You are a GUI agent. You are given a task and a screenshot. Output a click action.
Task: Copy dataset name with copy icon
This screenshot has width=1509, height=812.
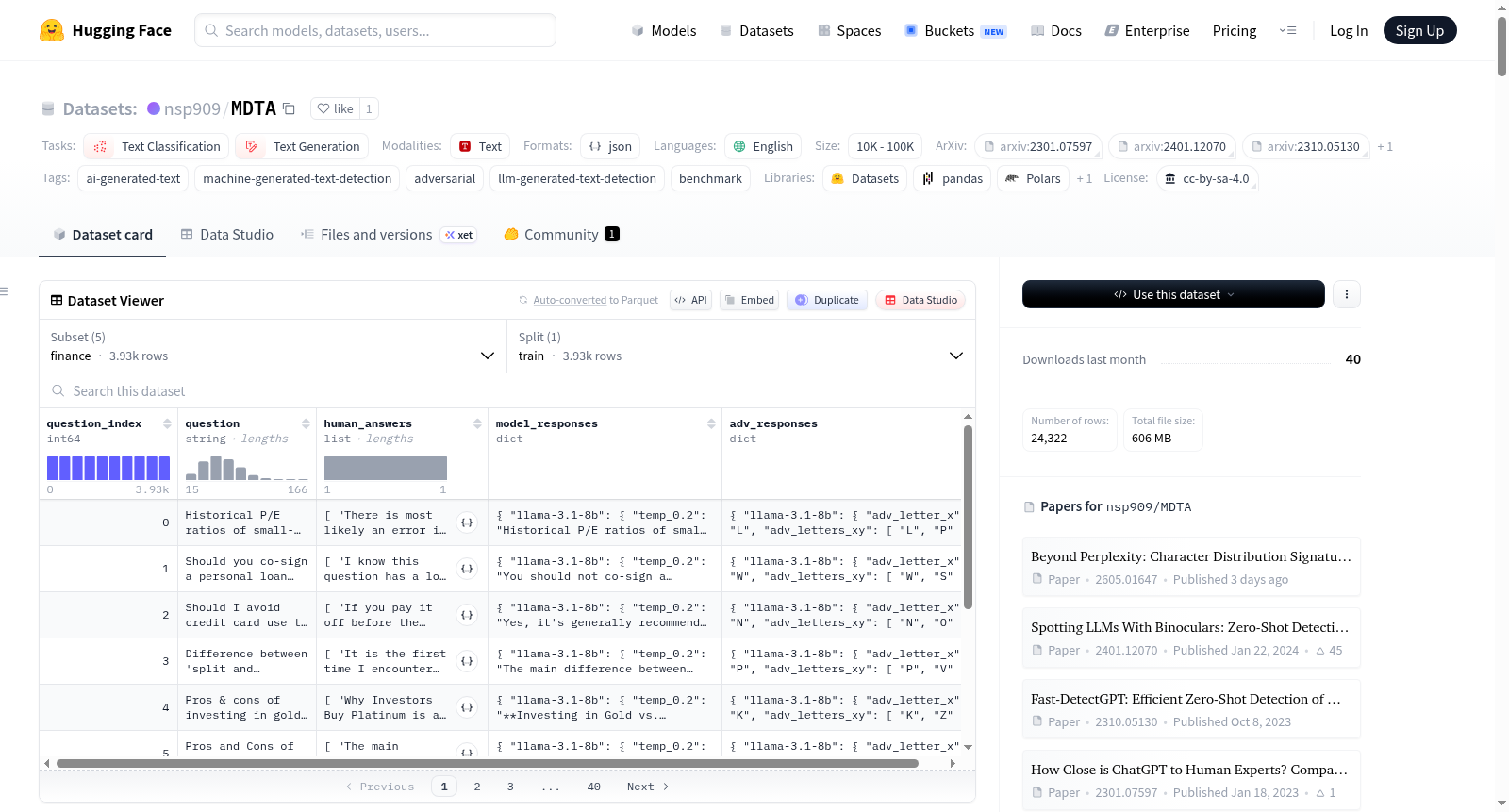click(290, 108)
